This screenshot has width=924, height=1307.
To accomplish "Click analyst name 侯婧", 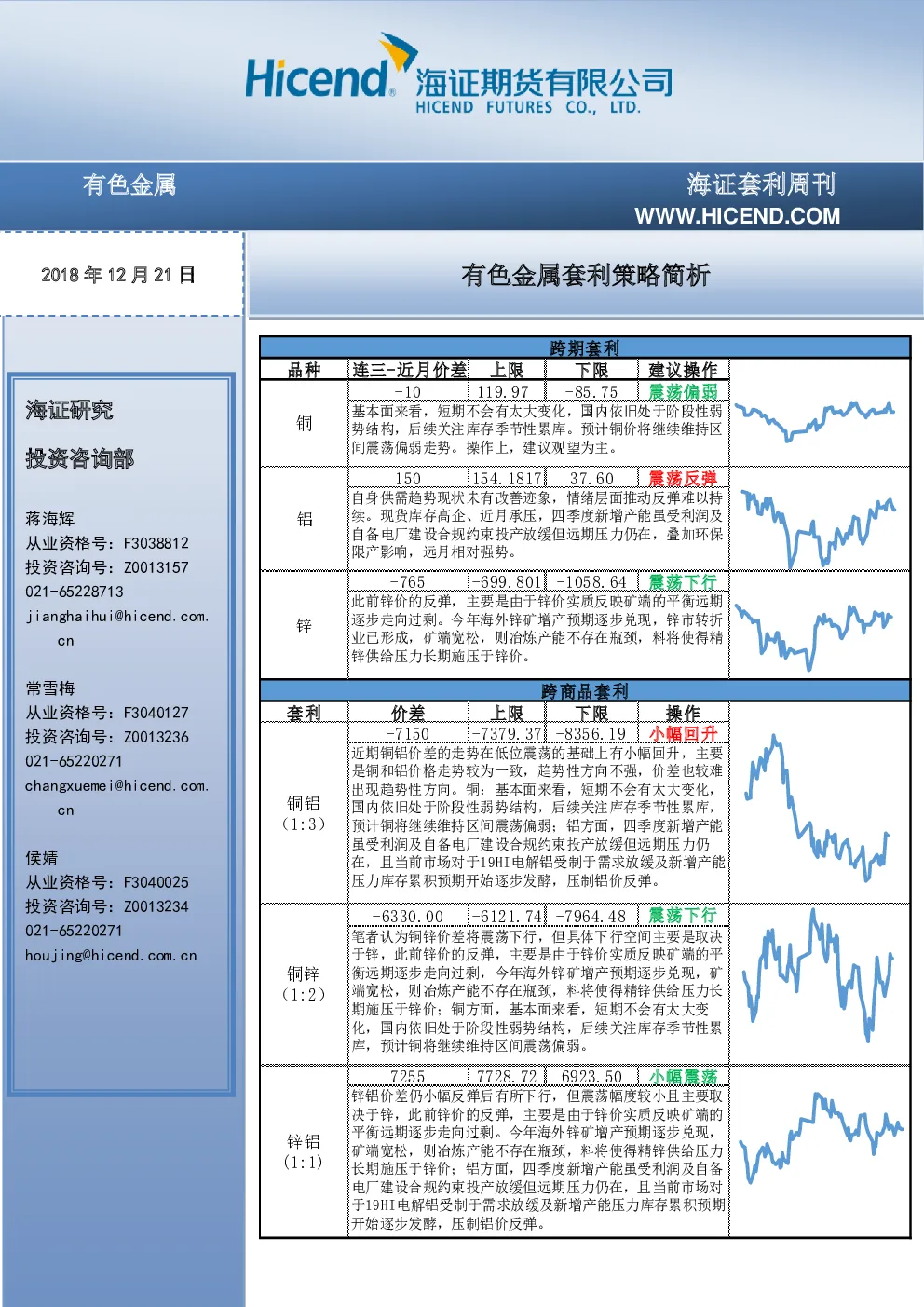I will coord(42,858).
